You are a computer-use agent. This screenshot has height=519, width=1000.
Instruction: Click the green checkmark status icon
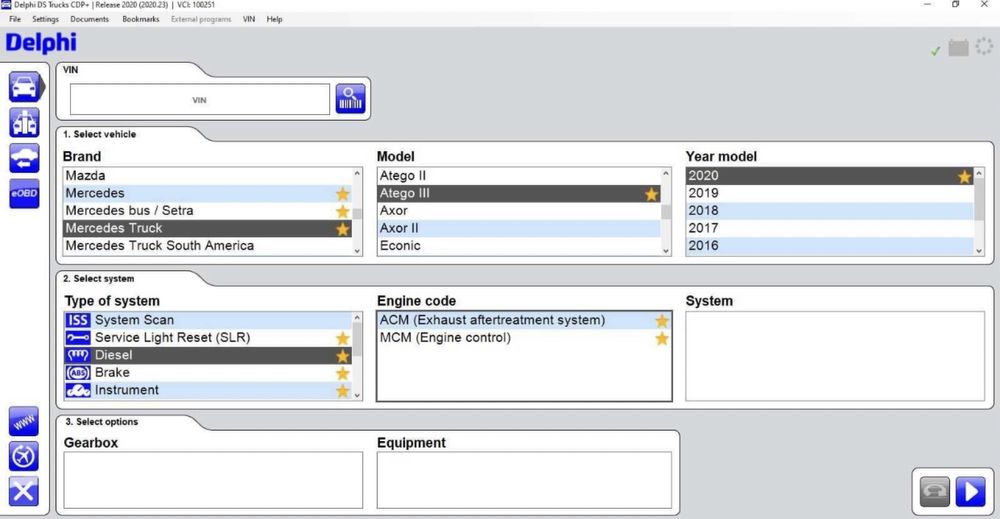tap(936, 50)
